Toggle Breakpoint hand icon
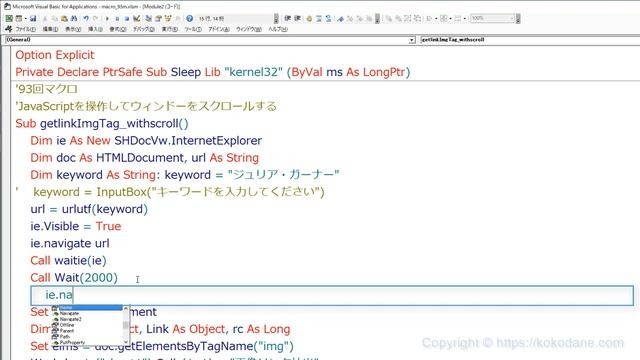Image resolution: width=640 pixels, height=360 pixels. pos(309,19)
